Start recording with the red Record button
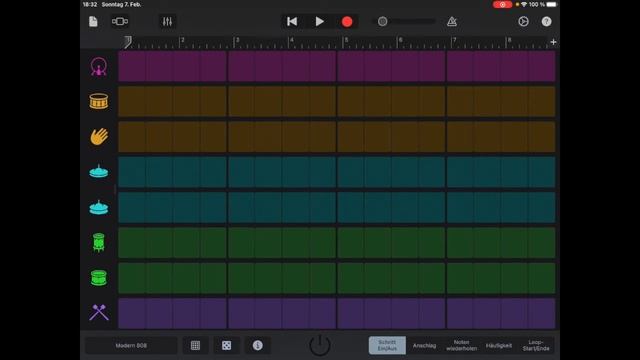The image size is (640, 360). [x=347, y=22]
